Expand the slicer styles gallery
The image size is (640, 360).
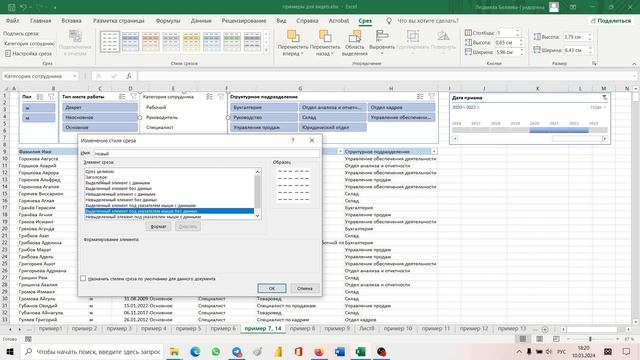[x=267, y=50]
